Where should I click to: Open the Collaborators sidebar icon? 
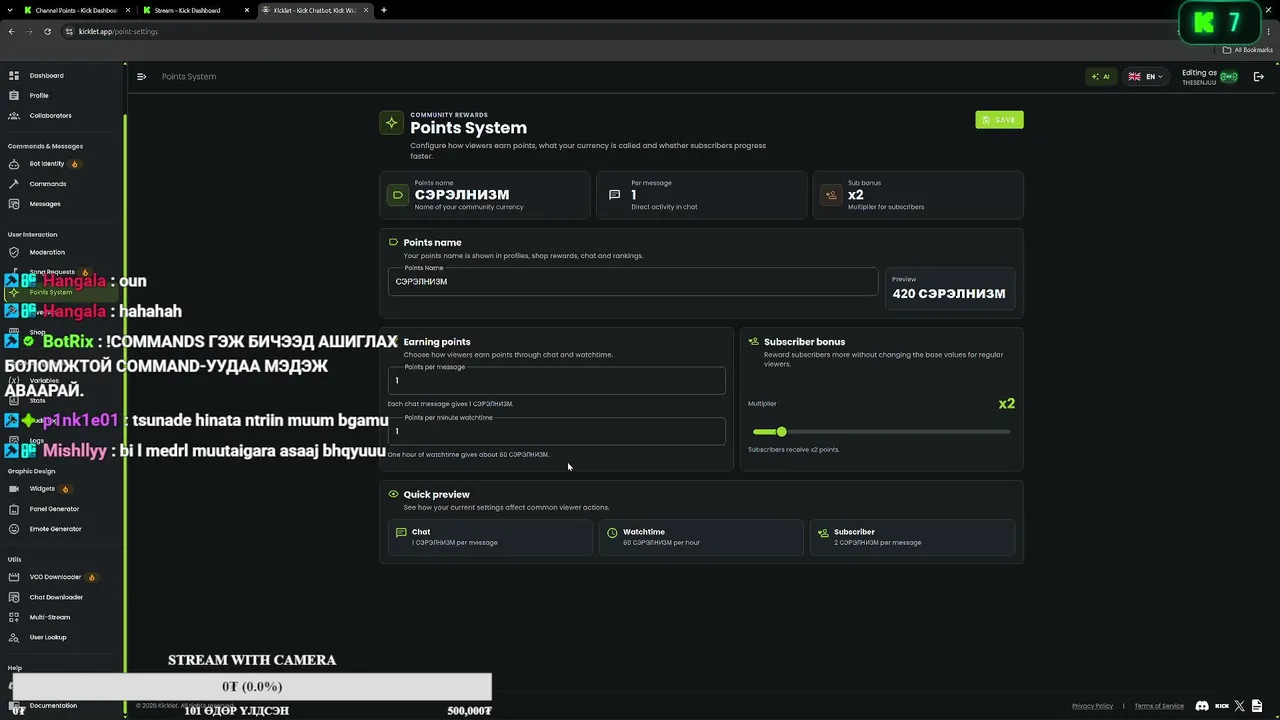[x=14, y=116]
